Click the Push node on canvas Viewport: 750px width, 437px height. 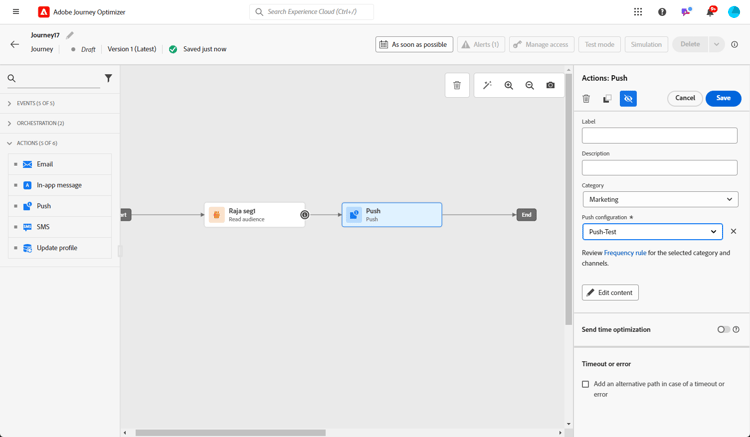click(x=392, y=215)
